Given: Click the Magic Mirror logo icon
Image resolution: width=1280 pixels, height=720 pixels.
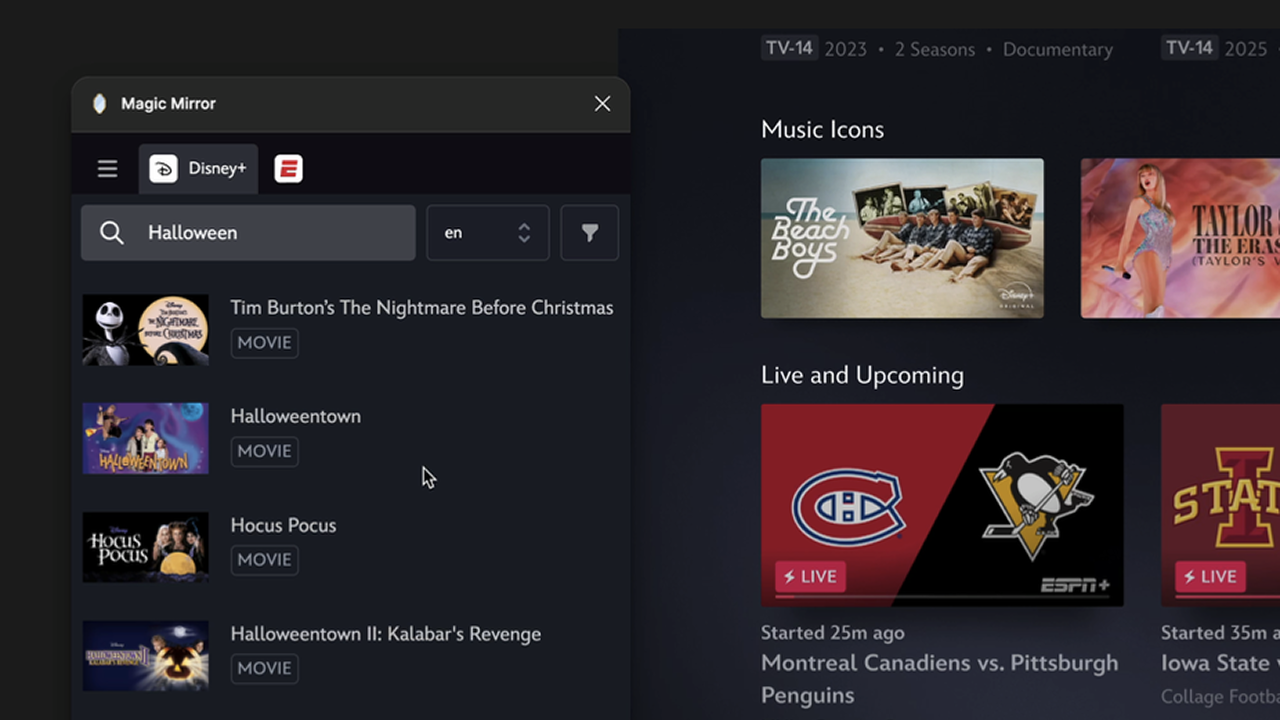Looking at the screenshot, I should [x=99, y=104].
